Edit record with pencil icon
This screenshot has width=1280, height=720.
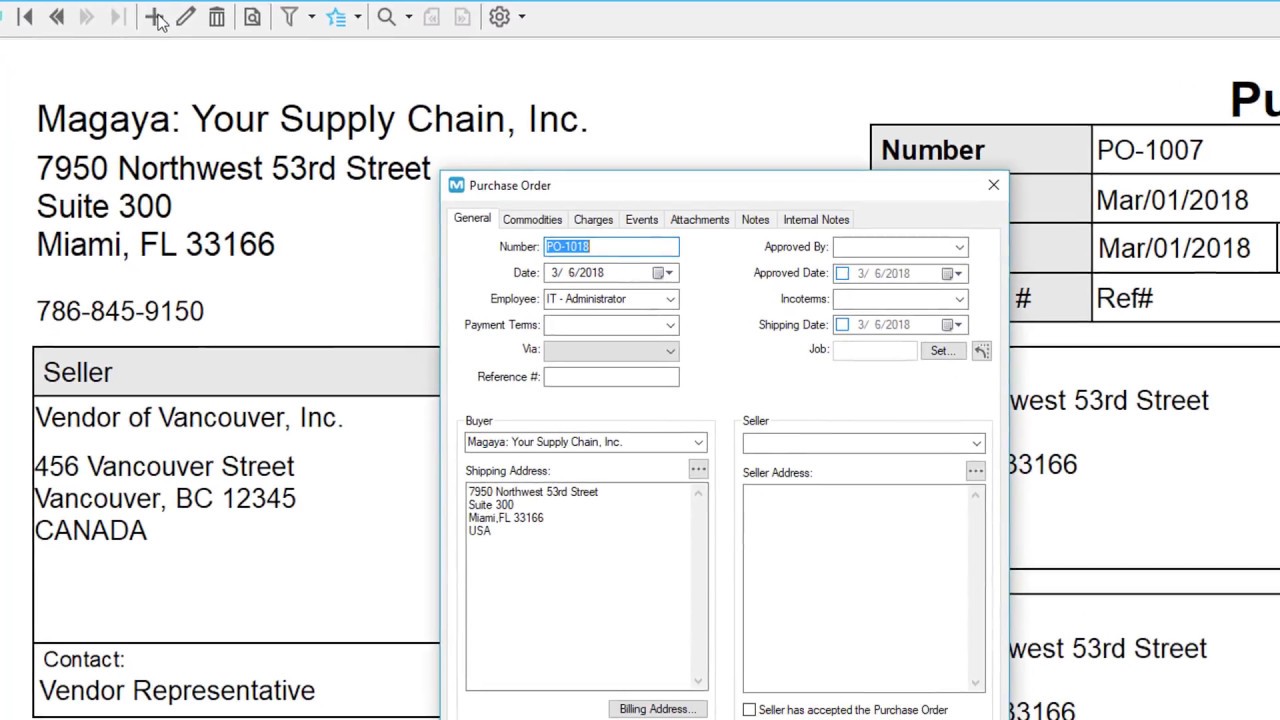(185, 17)
